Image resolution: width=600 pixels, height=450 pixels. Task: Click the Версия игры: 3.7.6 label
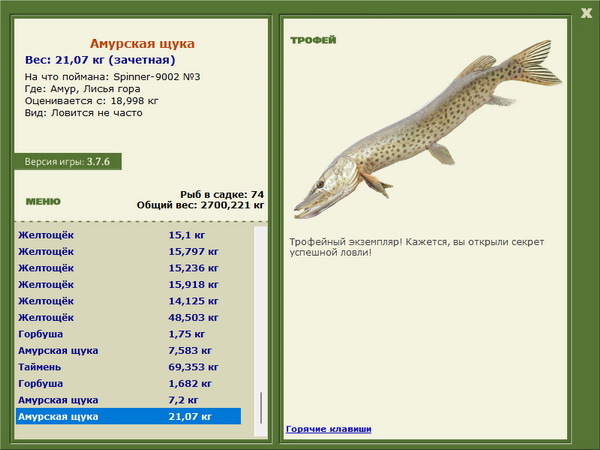[67, 161]
